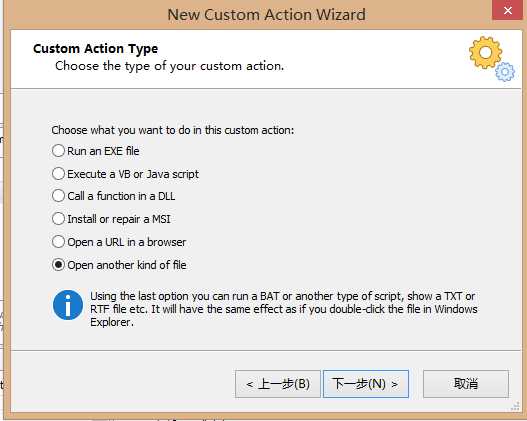Click the 'Choose what you want' prompt label
This screenshot has height=421, width=527.
tap(173, 130)
